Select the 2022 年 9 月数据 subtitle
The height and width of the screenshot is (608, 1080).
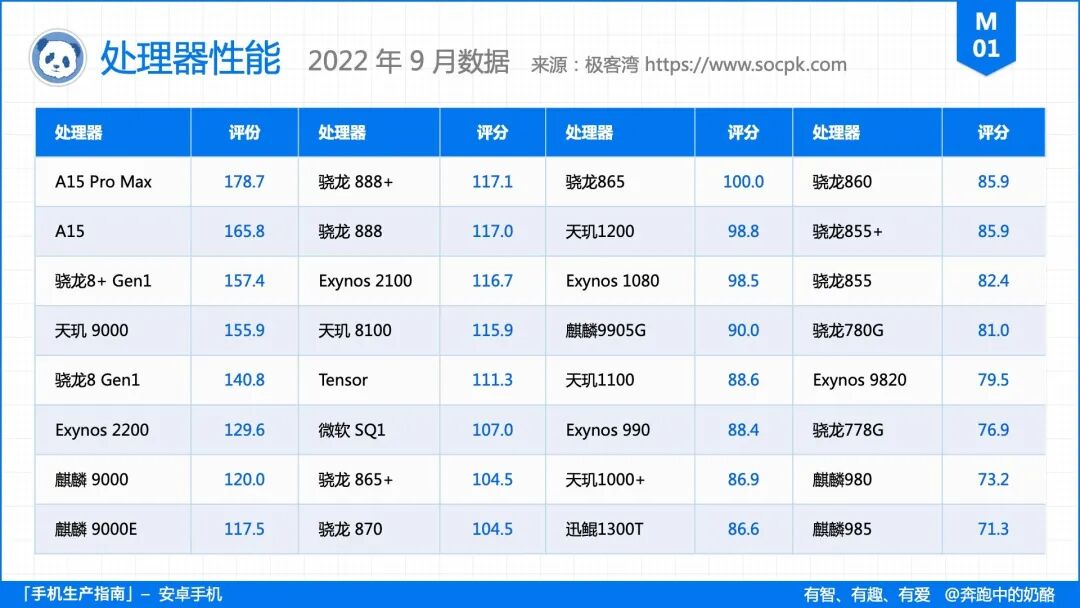[408, 61]
